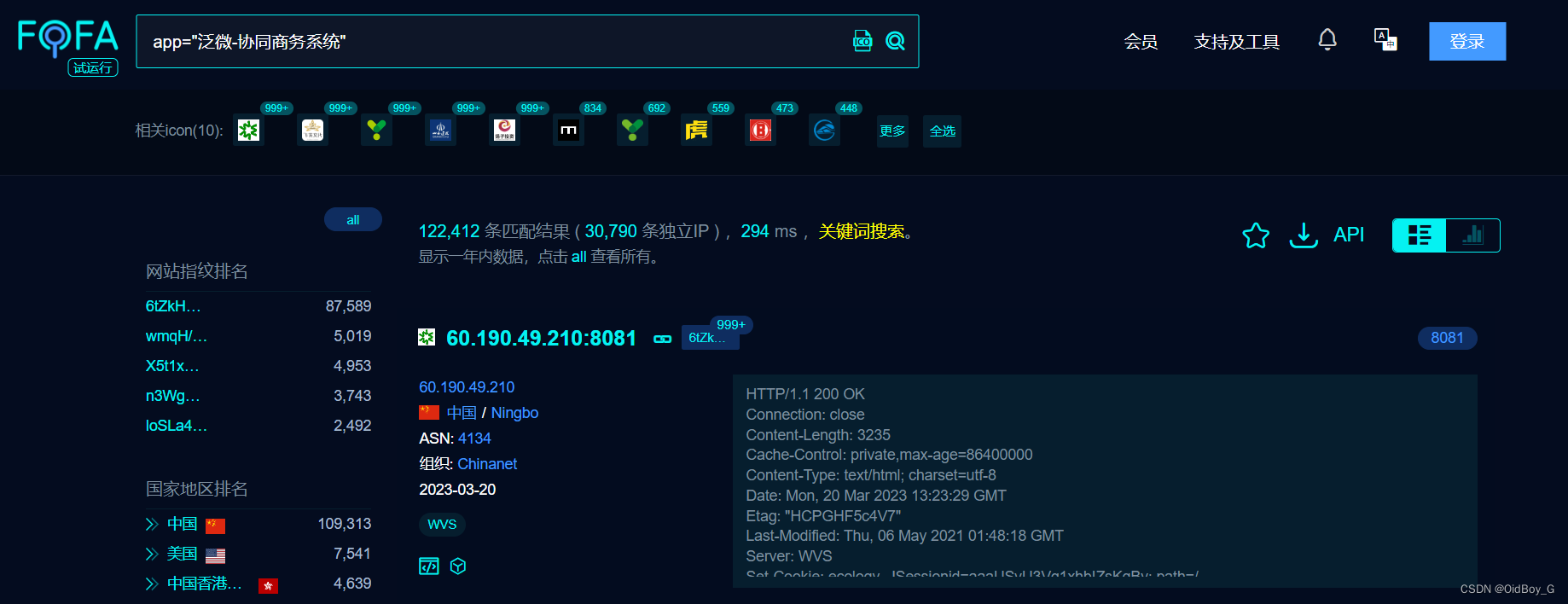Open the API link
This screenshot has width=1568, height=604.
click(x=1349, y=235)
